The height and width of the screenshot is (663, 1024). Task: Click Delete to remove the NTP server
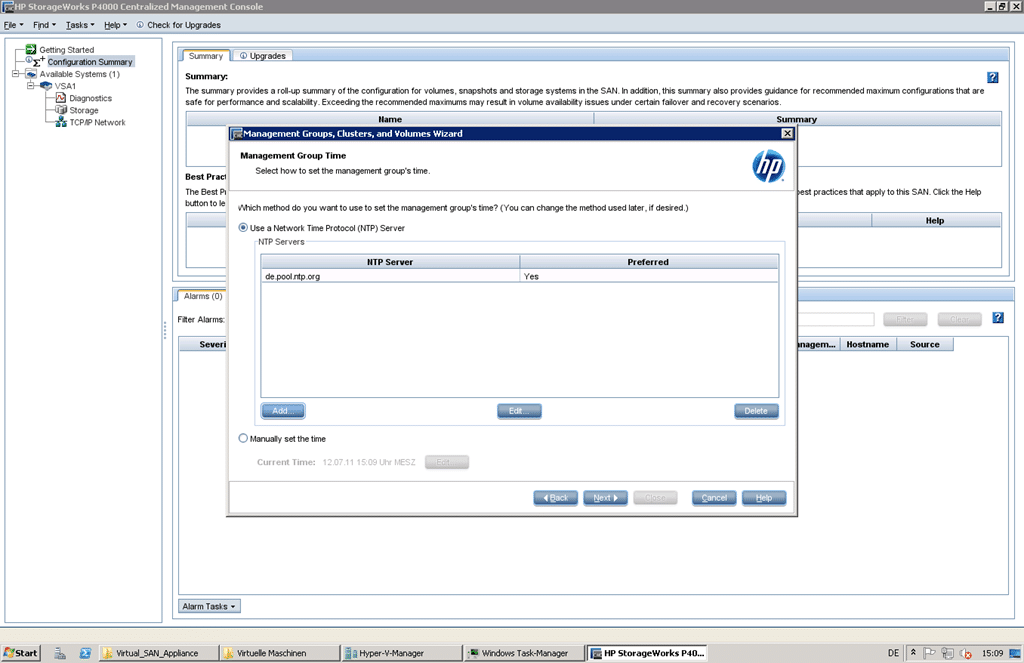(756, 411)
